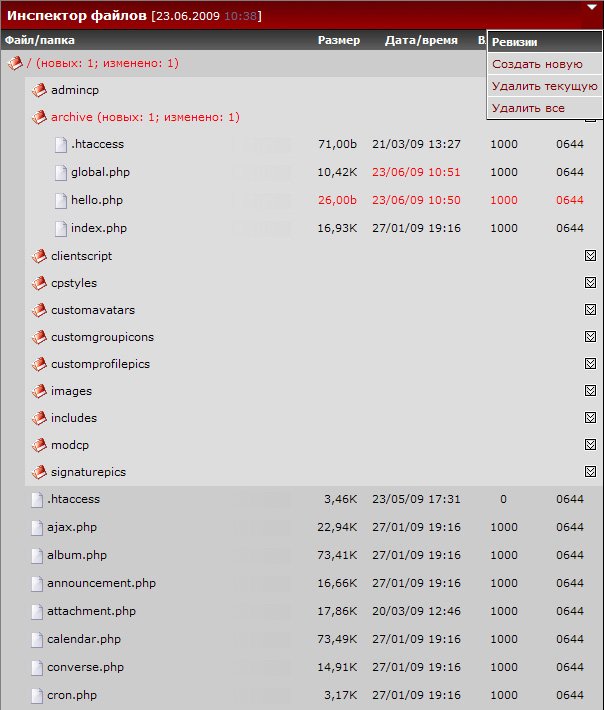This screenshot has height=710, width=604.
Task: Click the date 23/05/09 17:31
Action: pos(416,499)
